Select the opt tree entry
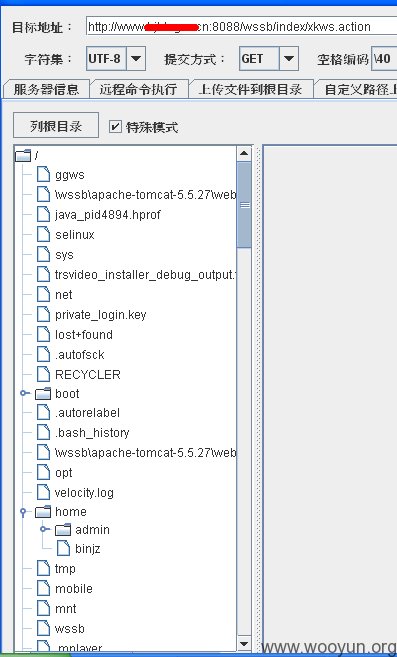This screenshot has width=397, height=657. [64, 473]
